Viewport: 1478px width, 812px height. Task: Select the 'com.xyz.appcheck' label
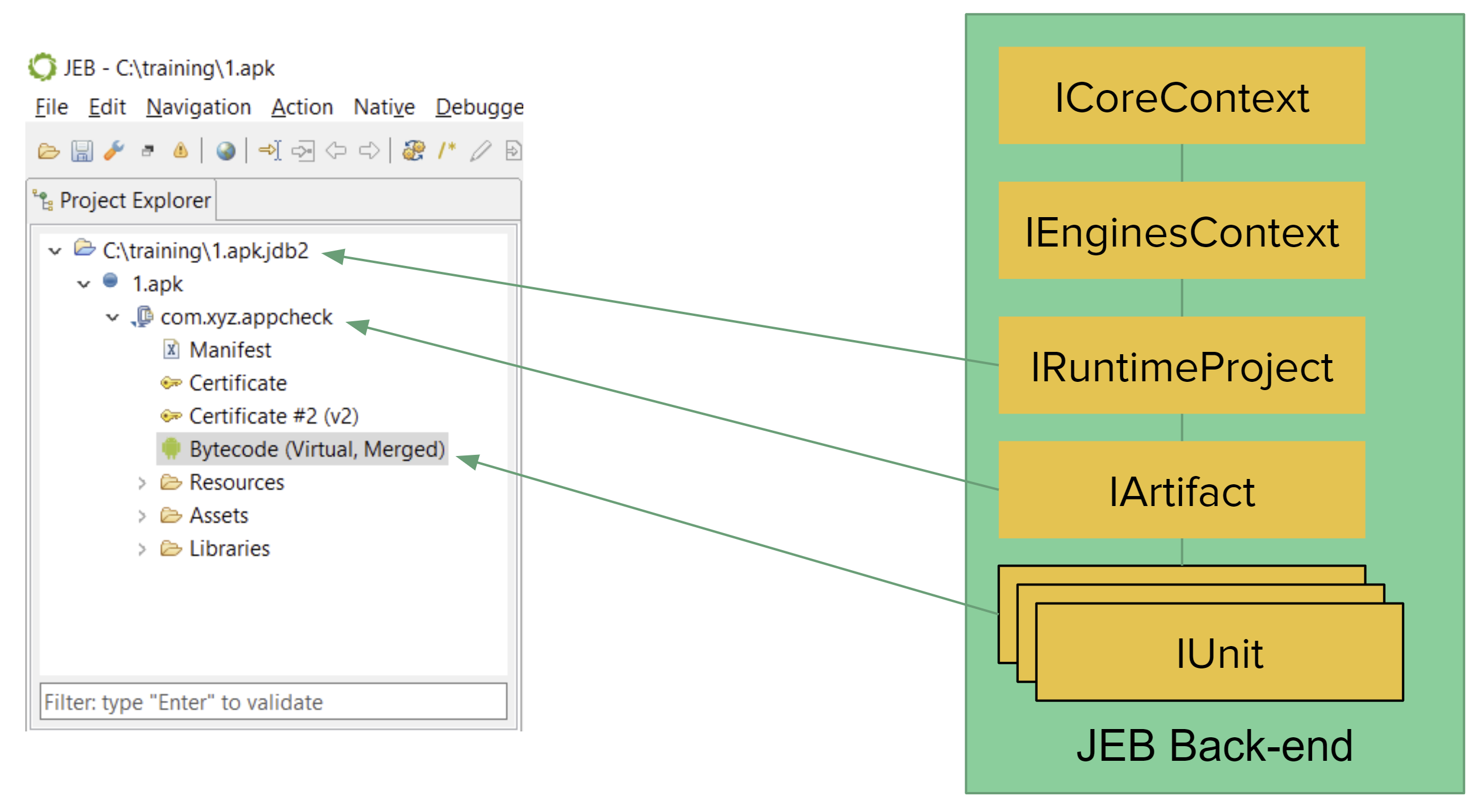tap(246, 317)
